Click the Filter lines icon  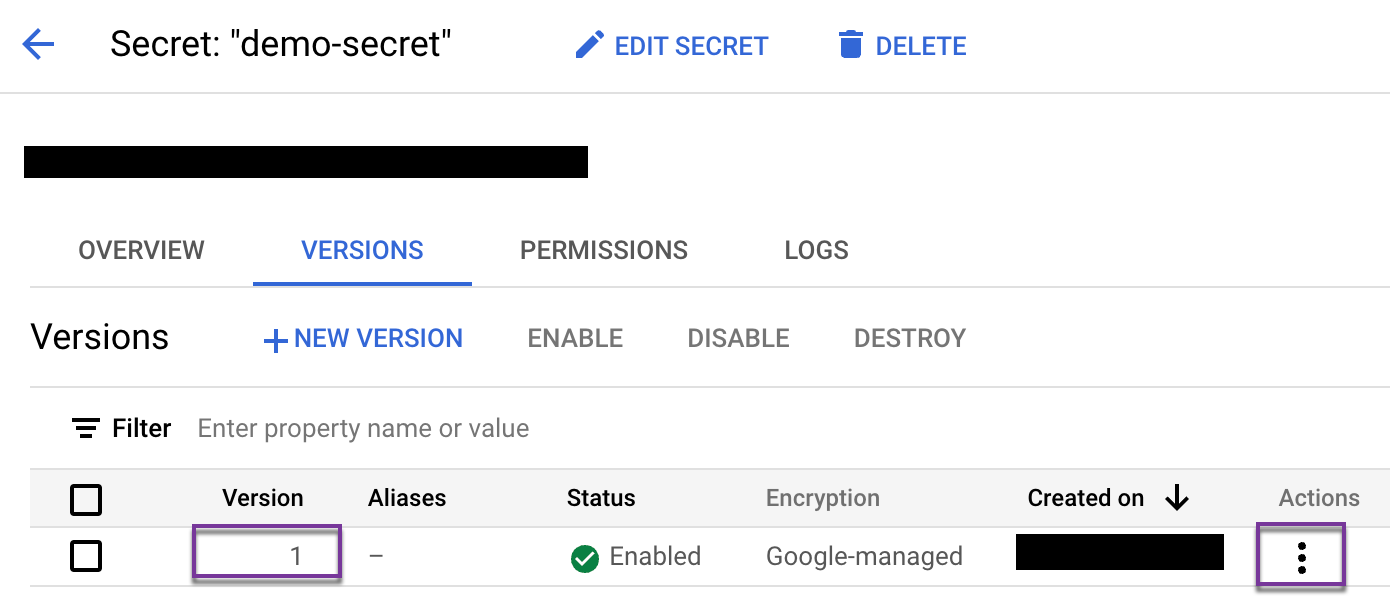coord(86,429)
